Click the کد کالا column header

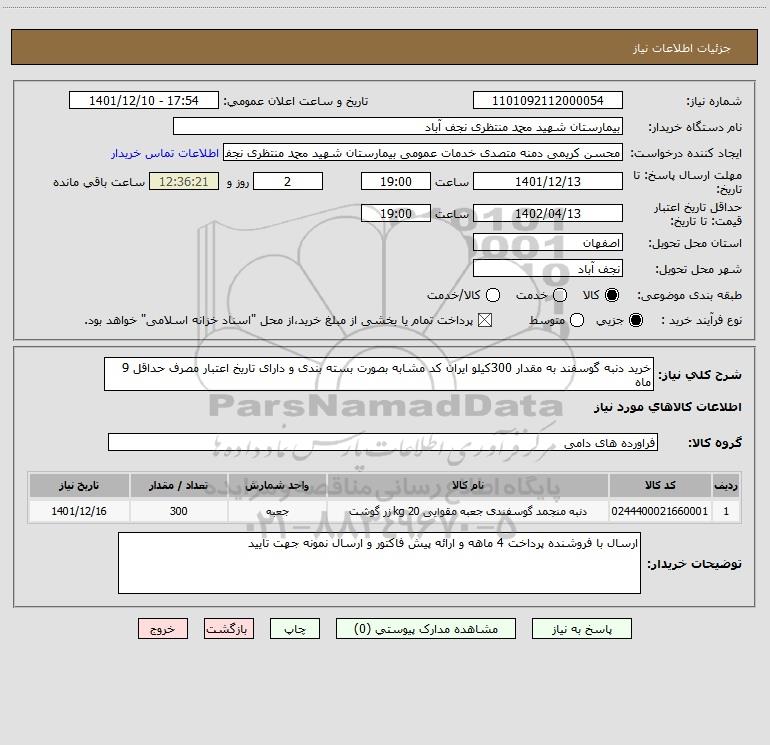pyautogui.click(x=660, y=485)
